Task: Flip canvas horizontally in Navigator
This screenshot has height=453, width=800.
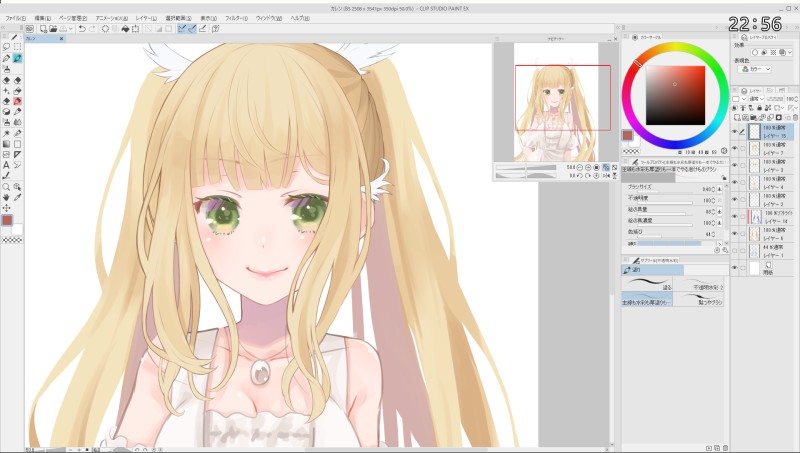Action: (x=607, y=175)
